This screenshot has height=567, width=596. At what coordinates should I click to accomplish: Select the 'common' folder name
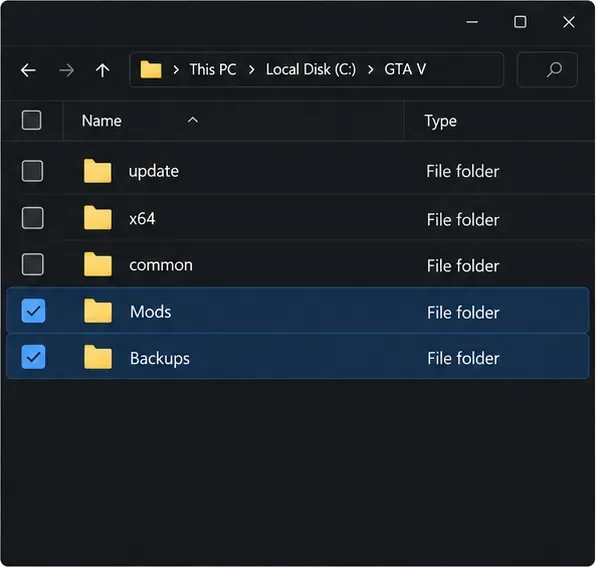(x=161, y=265)
